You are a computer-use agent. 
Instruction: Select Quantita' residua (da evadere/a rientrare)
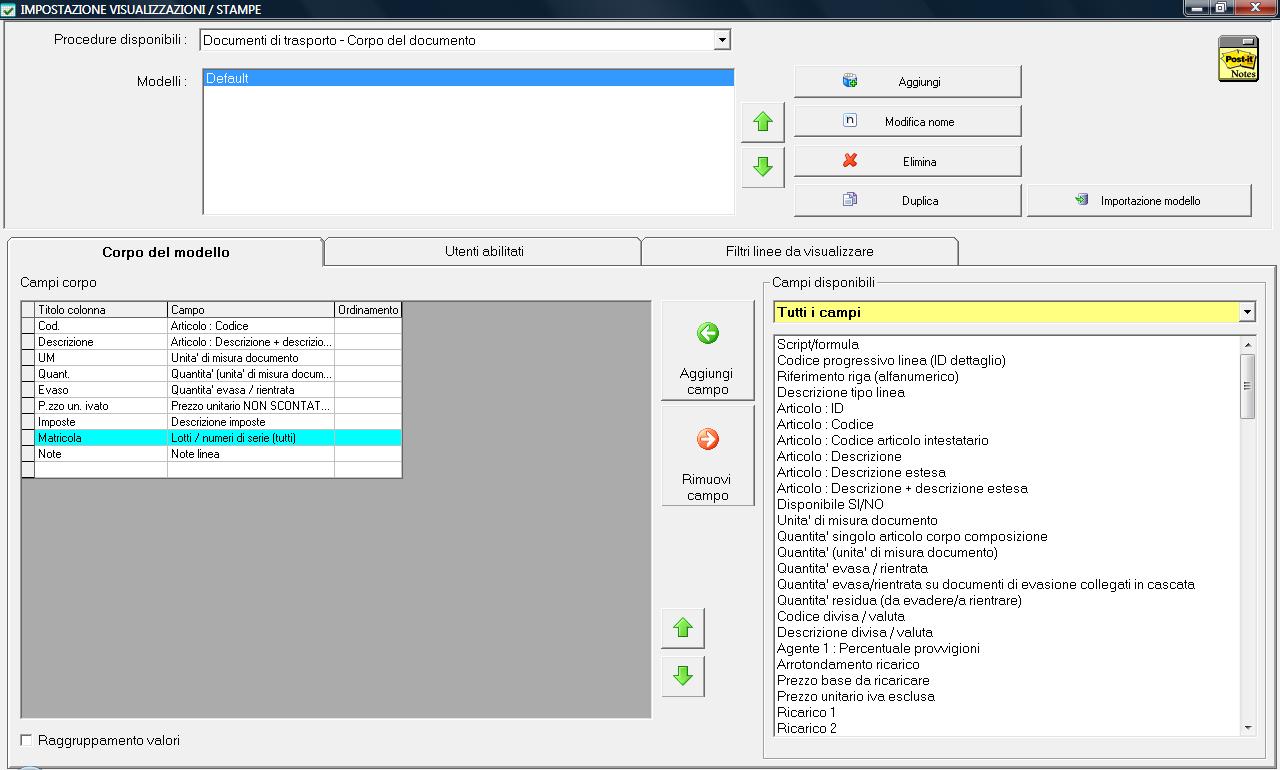(899, 600)
